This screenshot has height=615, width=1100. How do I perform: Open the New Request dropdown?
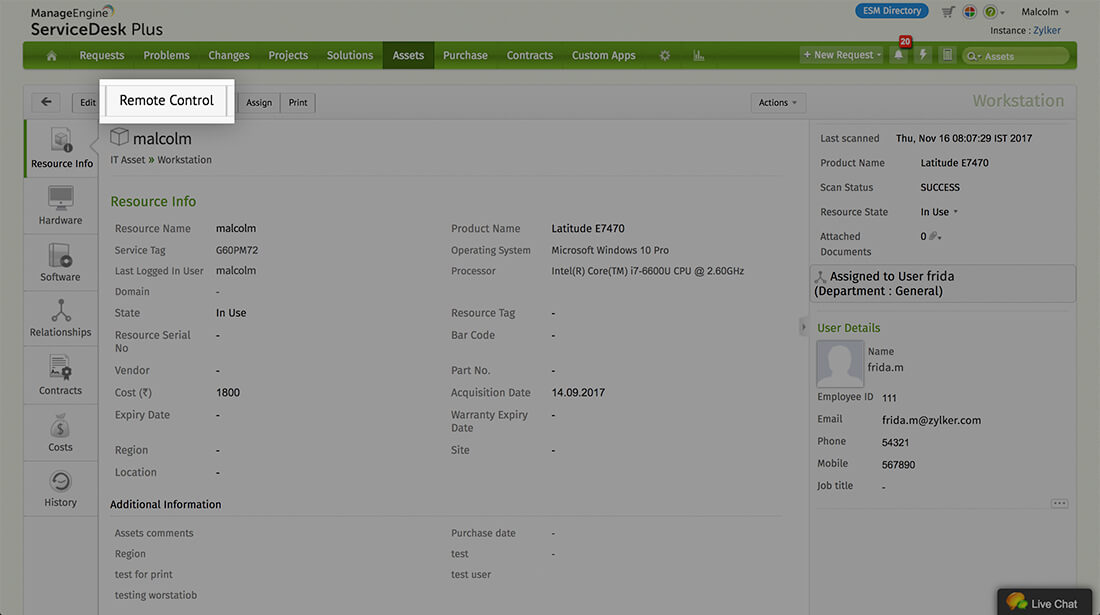(x=842, y=55)
